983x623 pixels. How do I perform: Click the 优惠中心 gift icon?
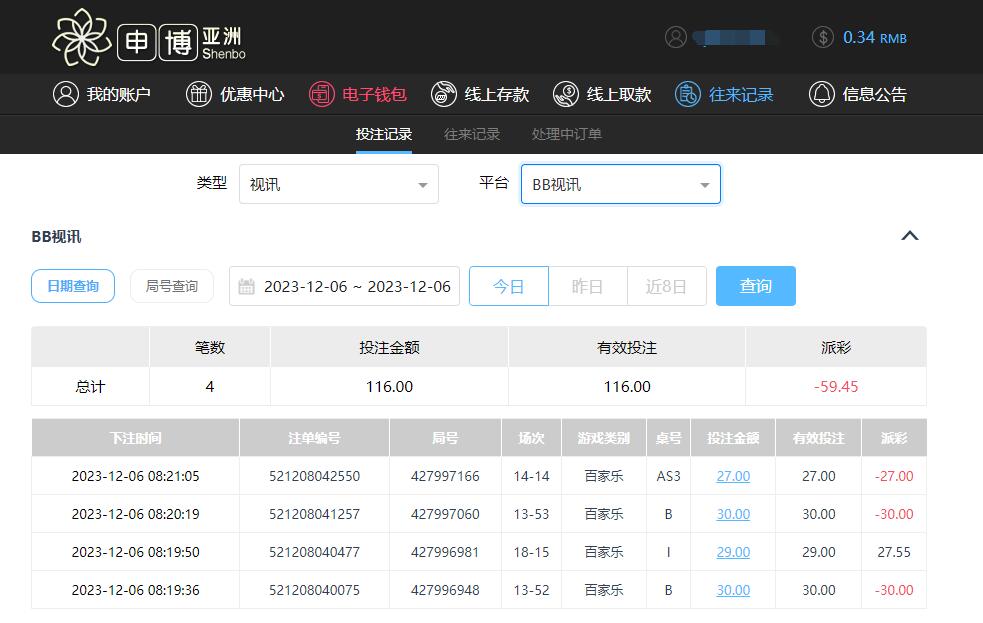[199, 94]
